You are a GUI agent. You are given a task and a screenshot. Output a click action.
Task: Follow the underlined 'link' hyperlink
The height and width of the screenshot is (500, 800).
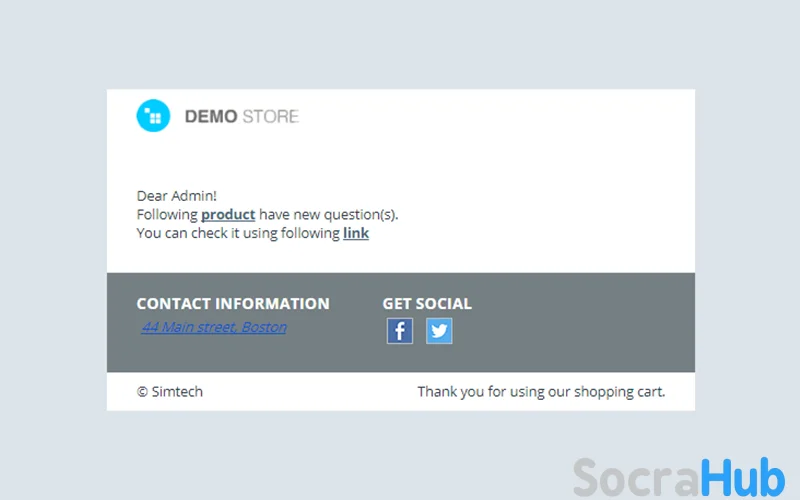point(356,233)
